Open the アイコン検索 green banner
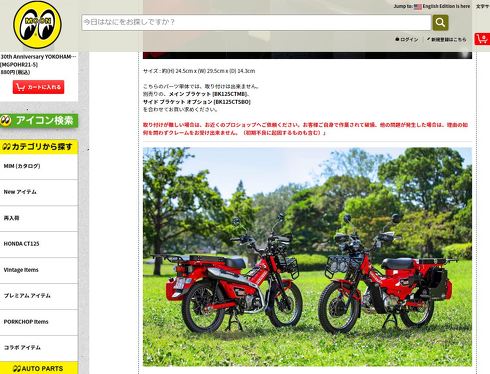The height and width of the screenshot is (374, 490). point(39,121)
